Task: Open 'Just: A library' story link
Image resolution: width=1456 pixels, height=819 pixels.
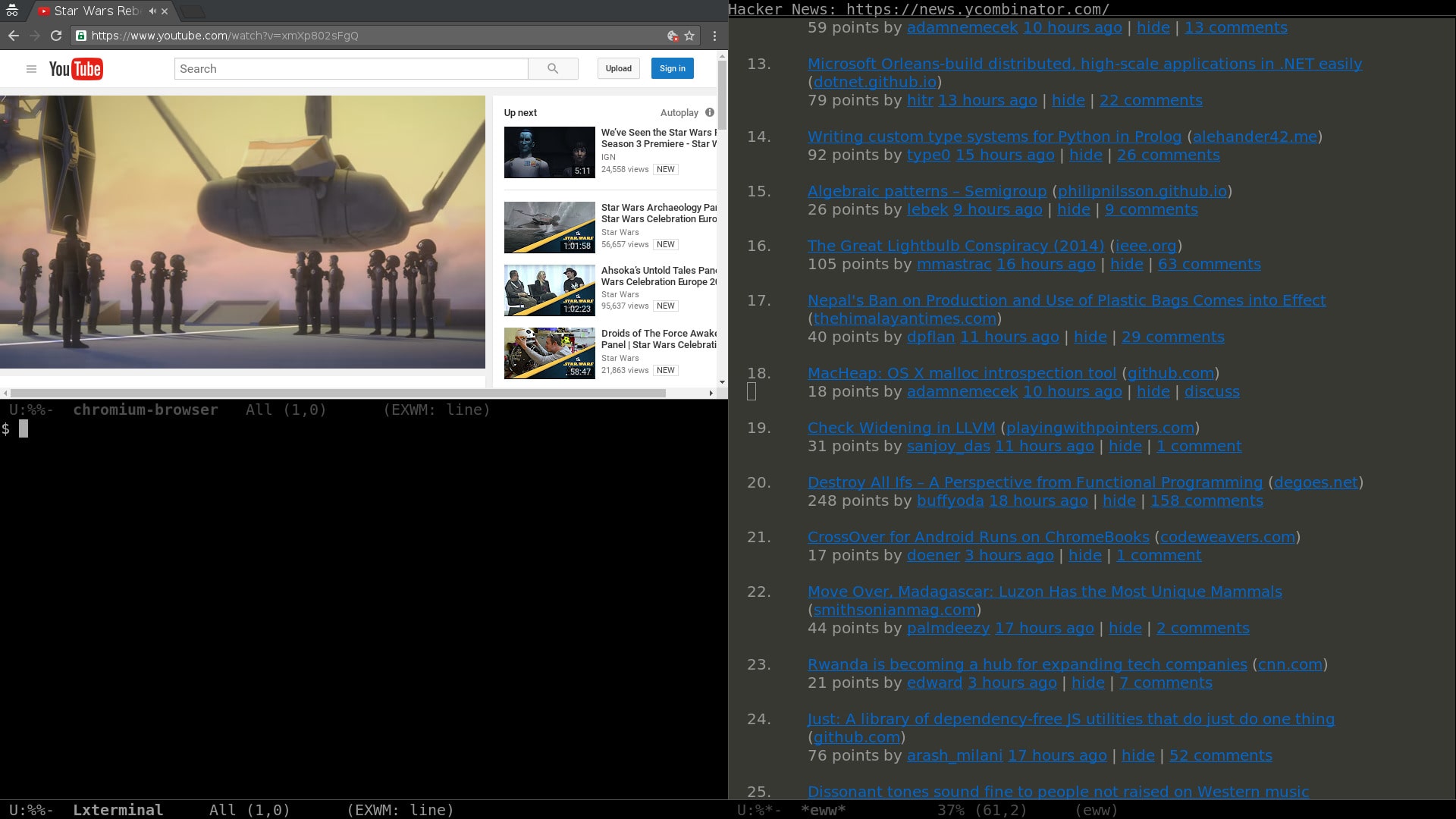Action: point(1071,719)
